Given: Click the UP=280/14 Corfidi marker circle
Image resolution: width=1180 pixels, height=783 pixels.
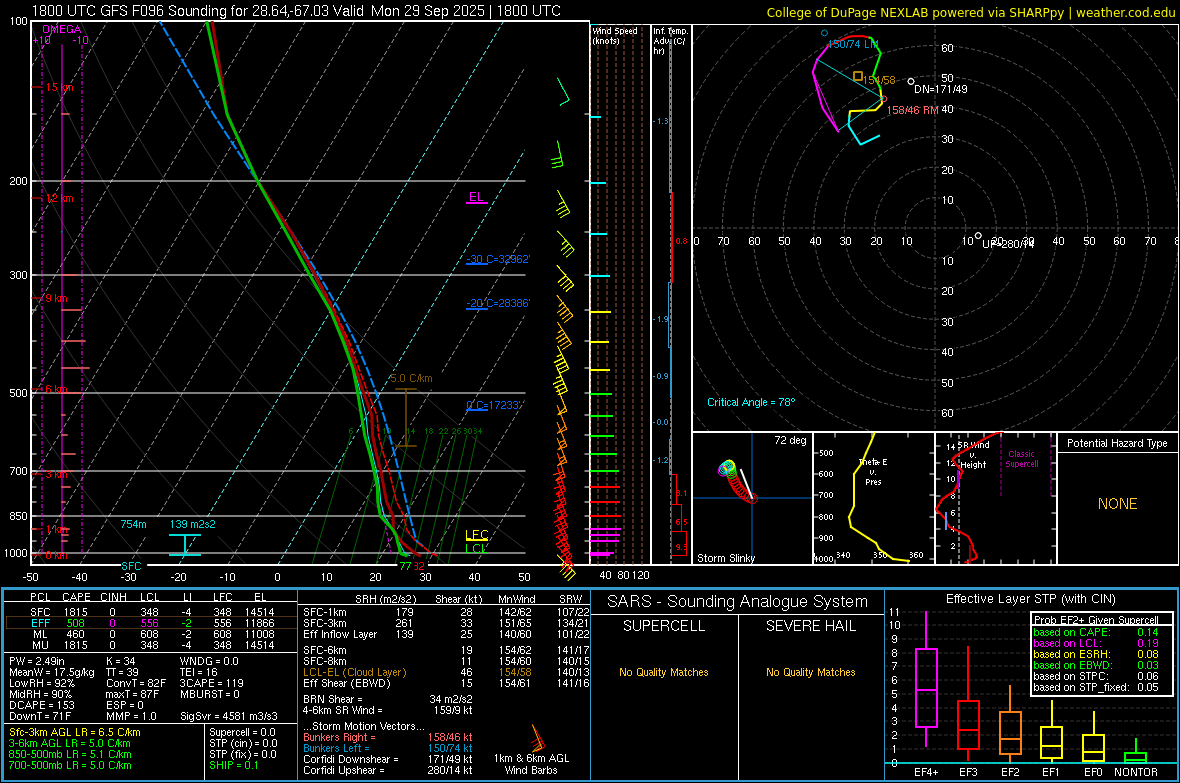Looking at the screenshot, I should point(978,236).
